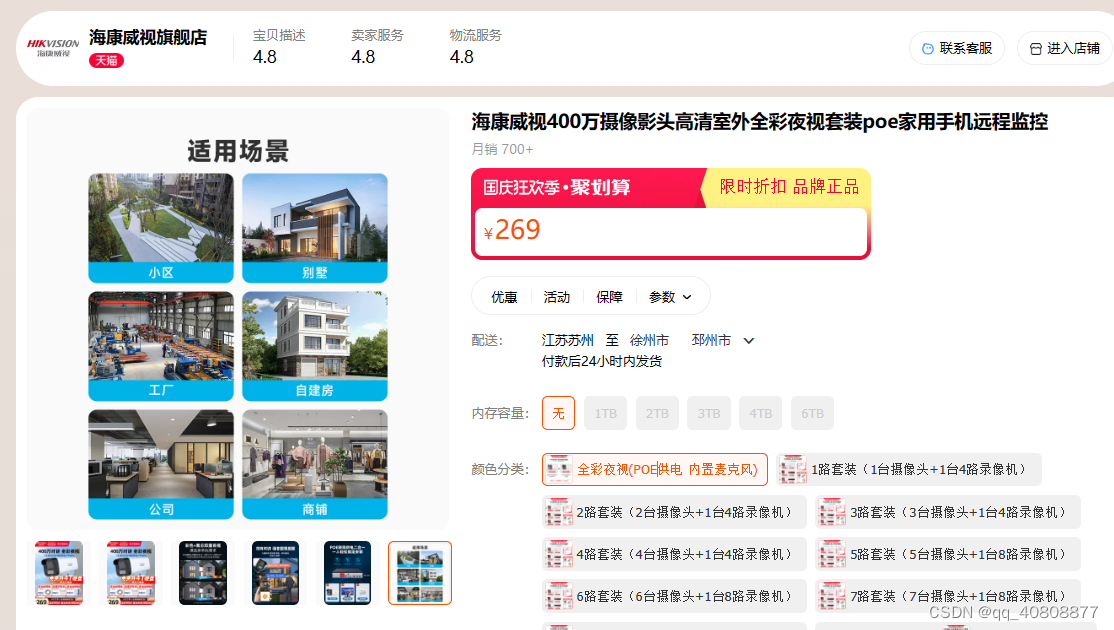This screenshot has height=630, width=1114.
Task: Select 2路套装 two camera bundle
Action: [674, 512]
